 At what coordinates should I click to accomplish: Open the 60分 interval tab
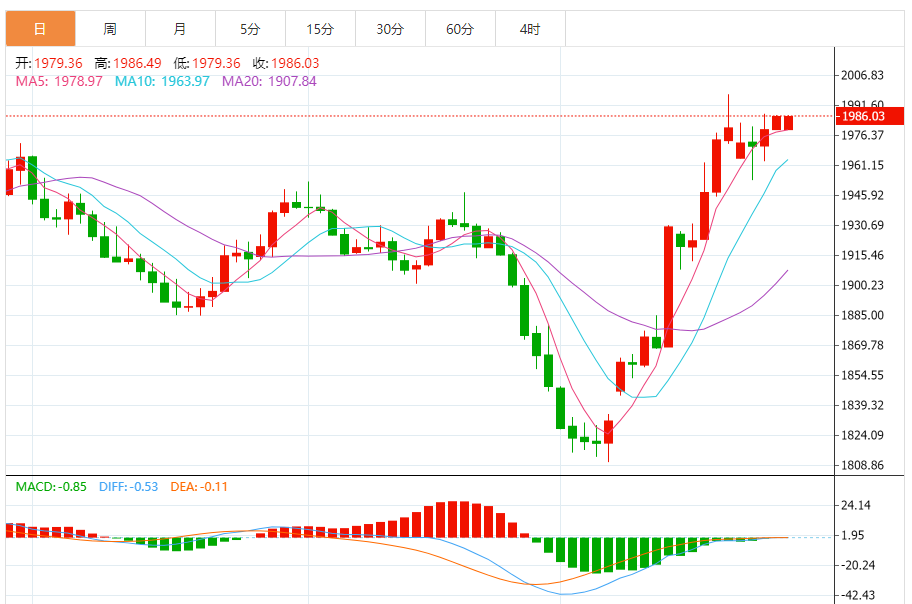tap(460, 29)
